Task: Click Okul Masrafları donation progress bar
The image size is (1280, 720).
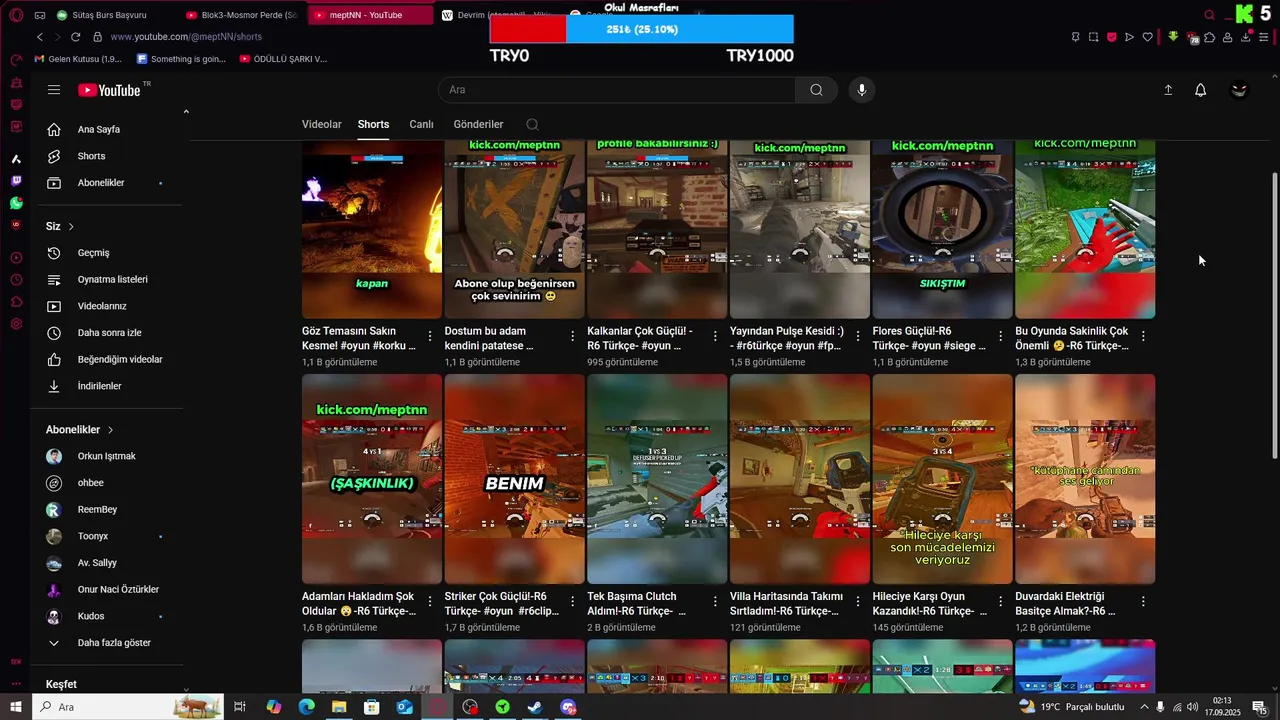Action: coord(641,29)
